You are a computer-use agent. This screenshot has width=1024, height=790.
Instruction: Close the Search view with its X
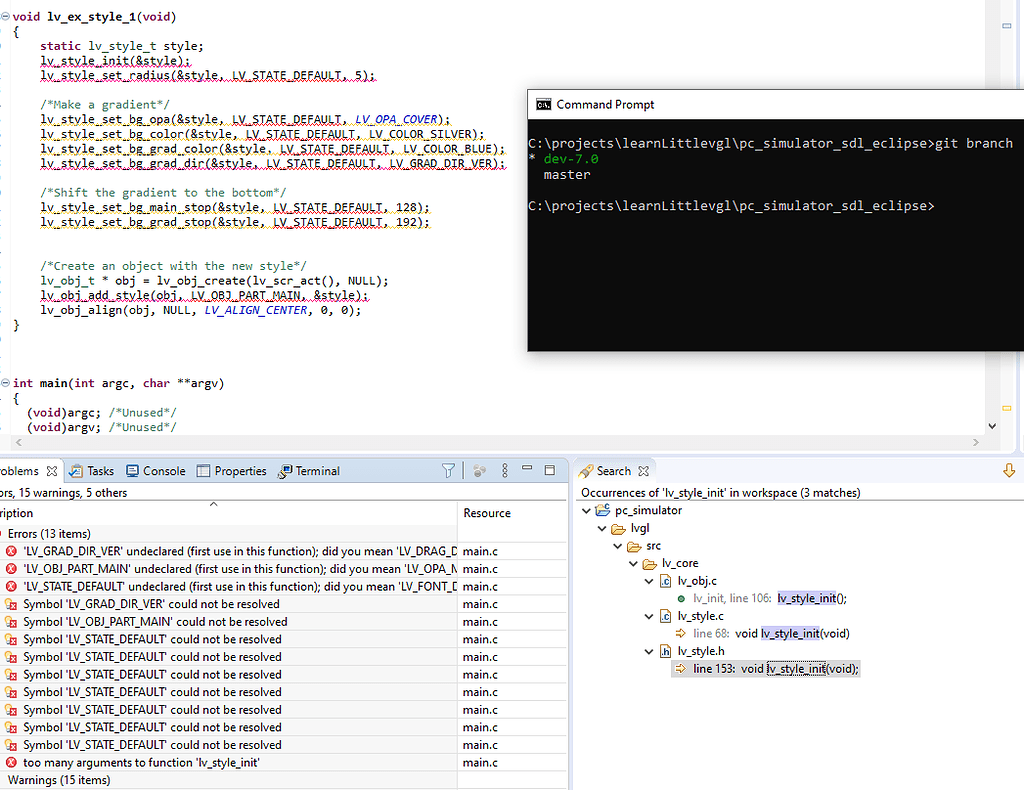[x=643, y=471]
